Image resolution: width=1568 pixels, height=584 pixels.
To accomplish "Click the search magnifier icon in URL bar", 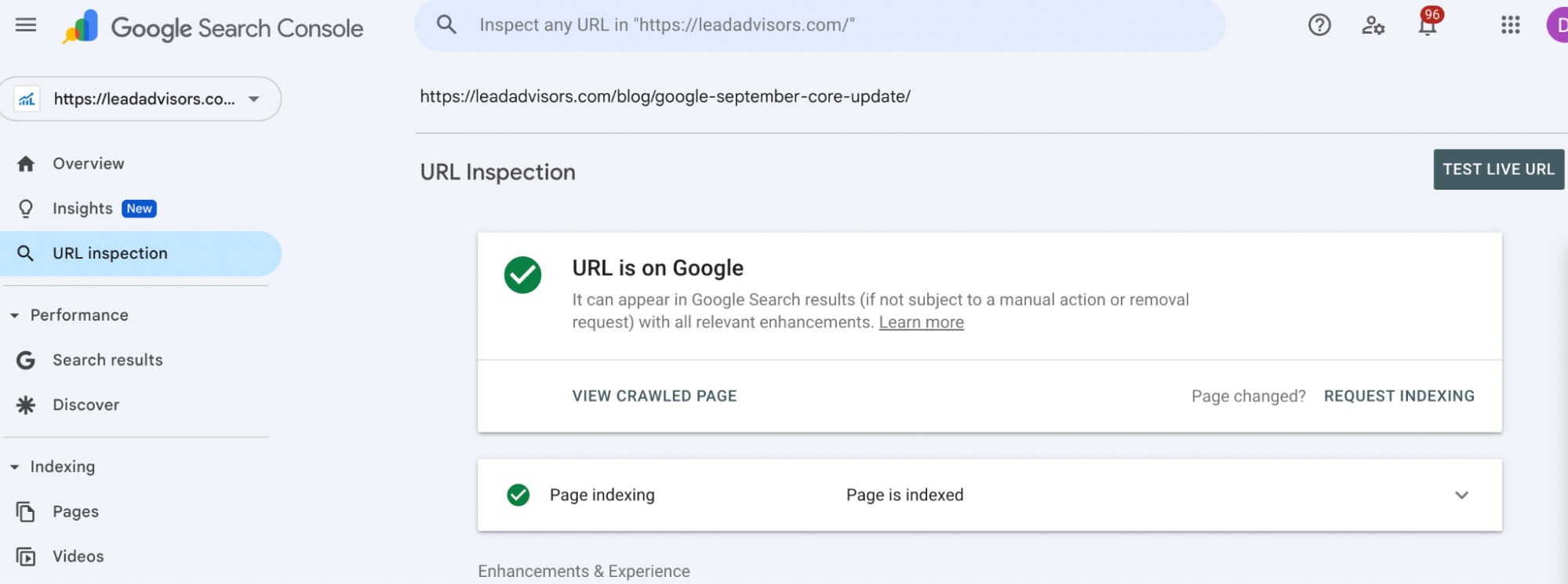I will [x=446, y=25].
